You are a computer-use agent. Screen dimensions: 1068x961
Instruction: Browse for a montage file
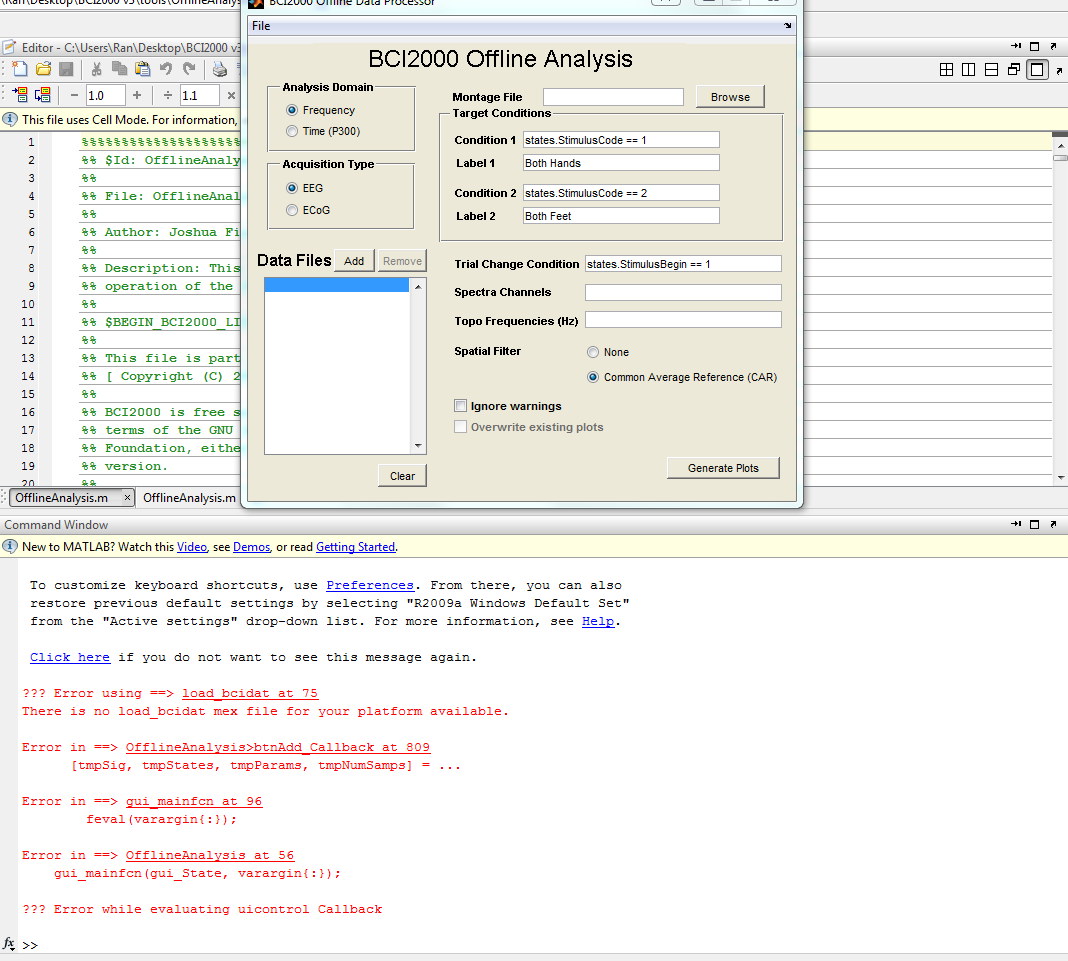730,97
